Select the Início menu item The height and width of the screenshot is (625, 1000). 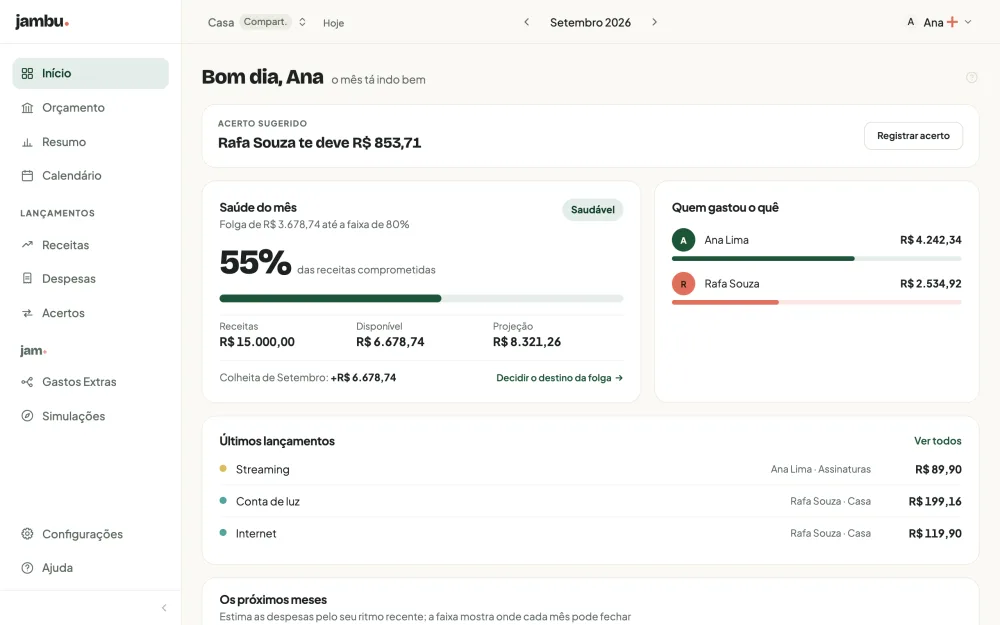[x=91, y=73]
